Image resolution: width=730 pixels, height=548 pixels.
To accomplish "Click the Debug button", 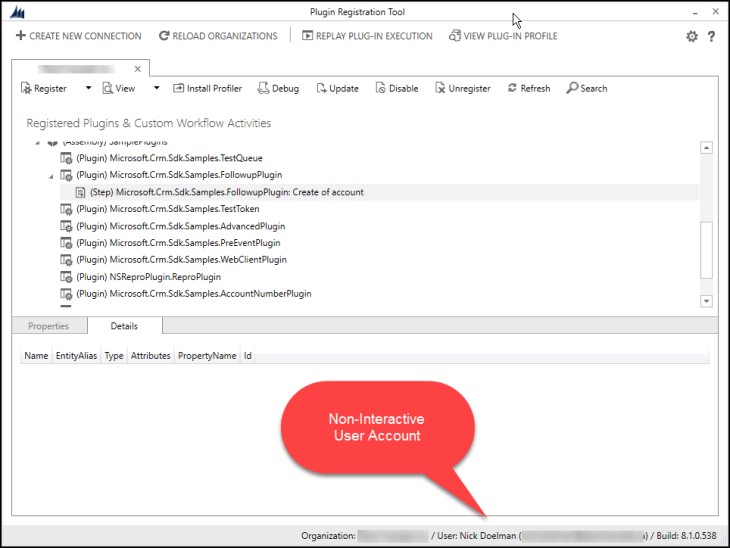I will coord(278,88).
